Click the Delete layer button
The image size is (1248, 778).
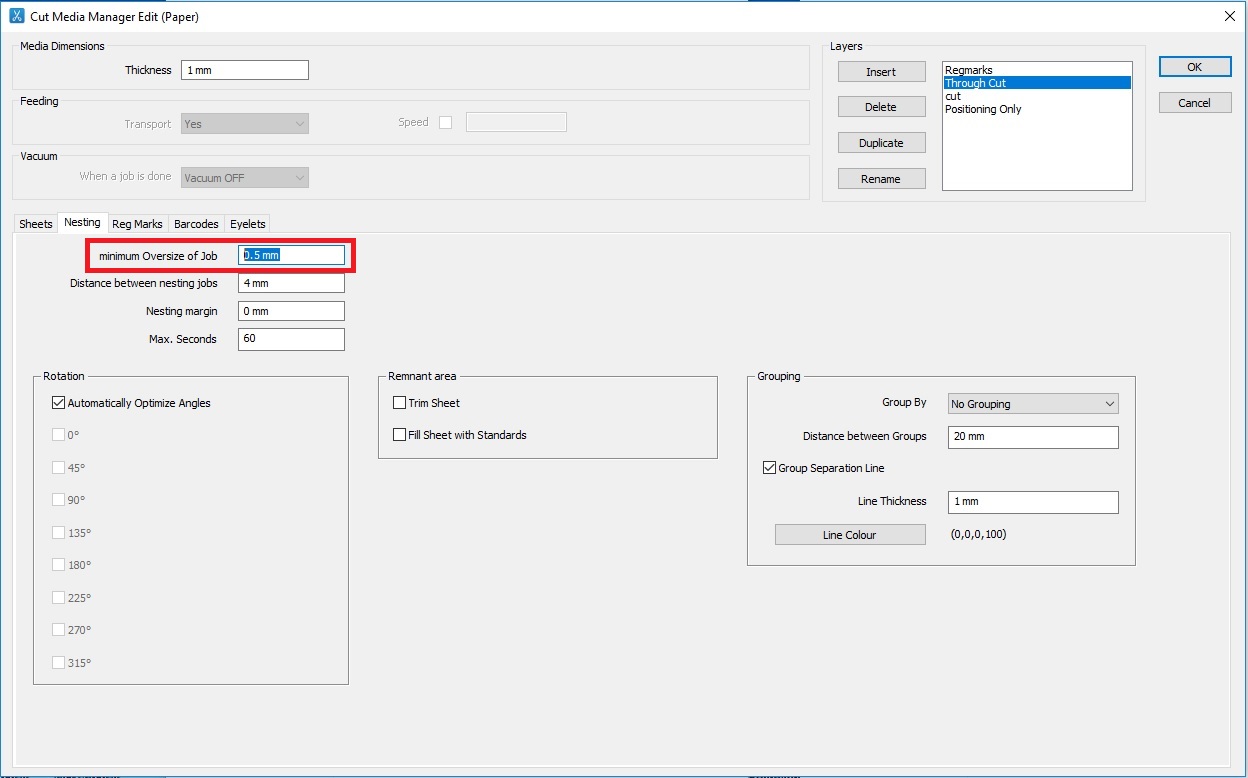pyautogui.click(x=881, y=107)
